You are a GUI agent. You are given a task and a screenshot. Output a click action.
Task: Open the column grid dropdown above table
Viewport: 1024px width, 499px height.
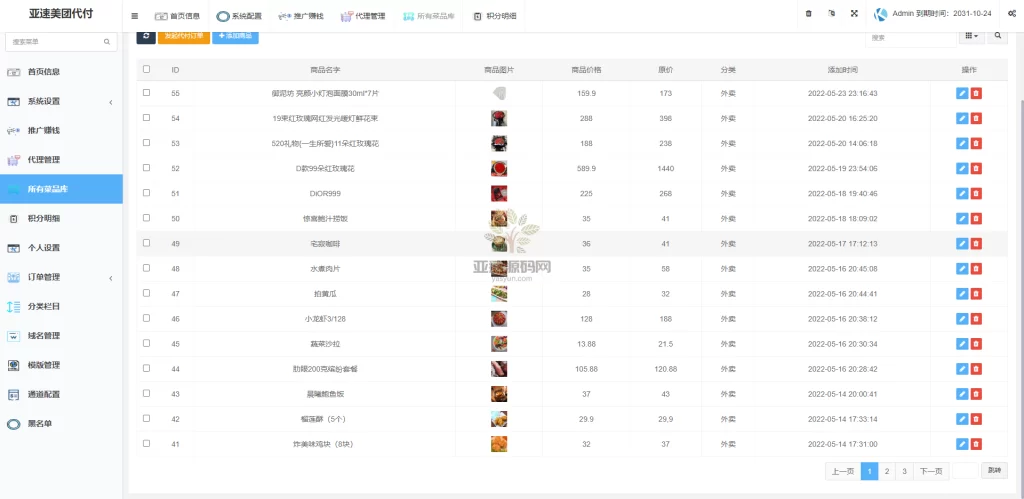pos(971,37)
